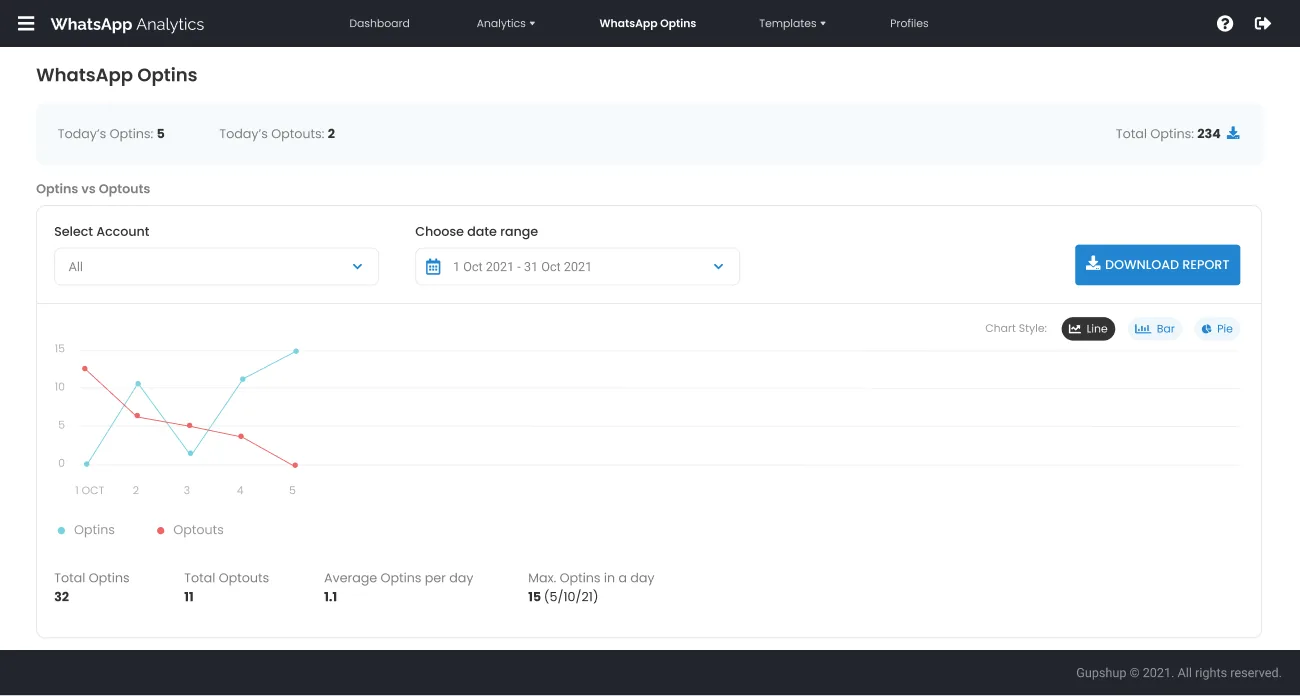Click the Total Optins value 32

click(62, 597)
